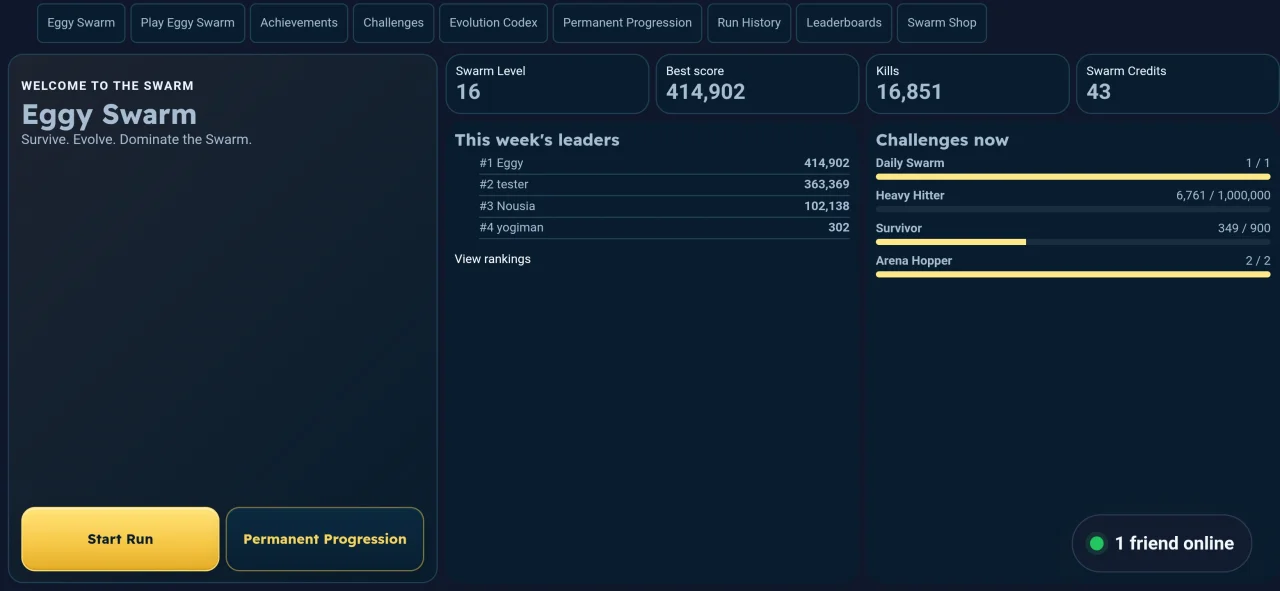1280x591 pixels.
Task: Select the Swarm Level stat card
Action: click(547, 84)
